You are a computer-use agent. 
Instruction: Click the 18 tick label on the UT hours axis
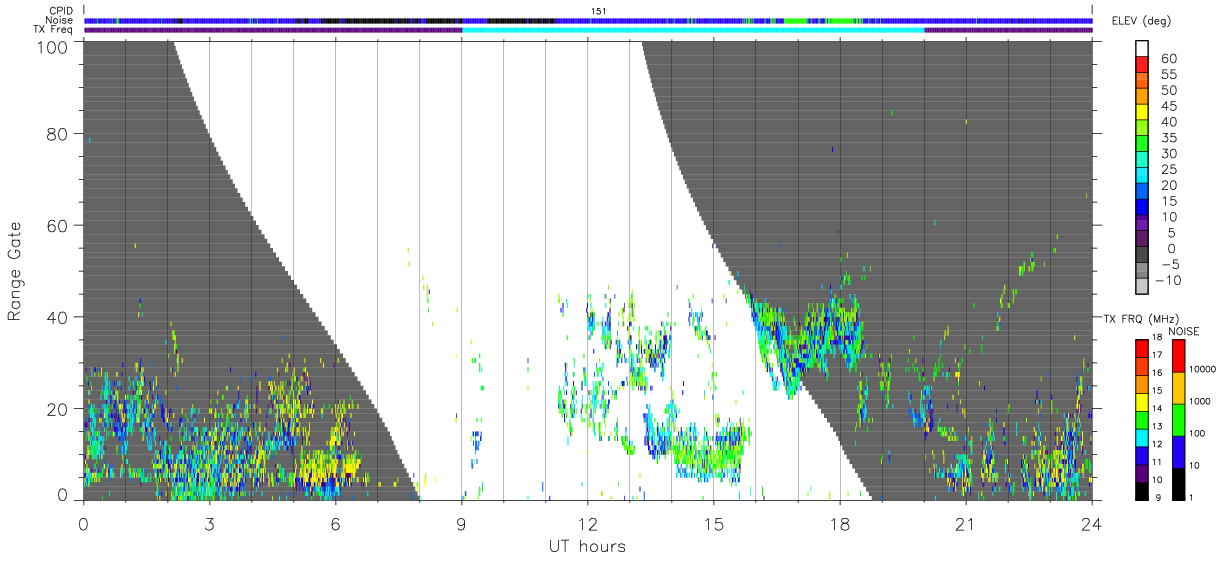pyautogui.click(x=840, y=525)
